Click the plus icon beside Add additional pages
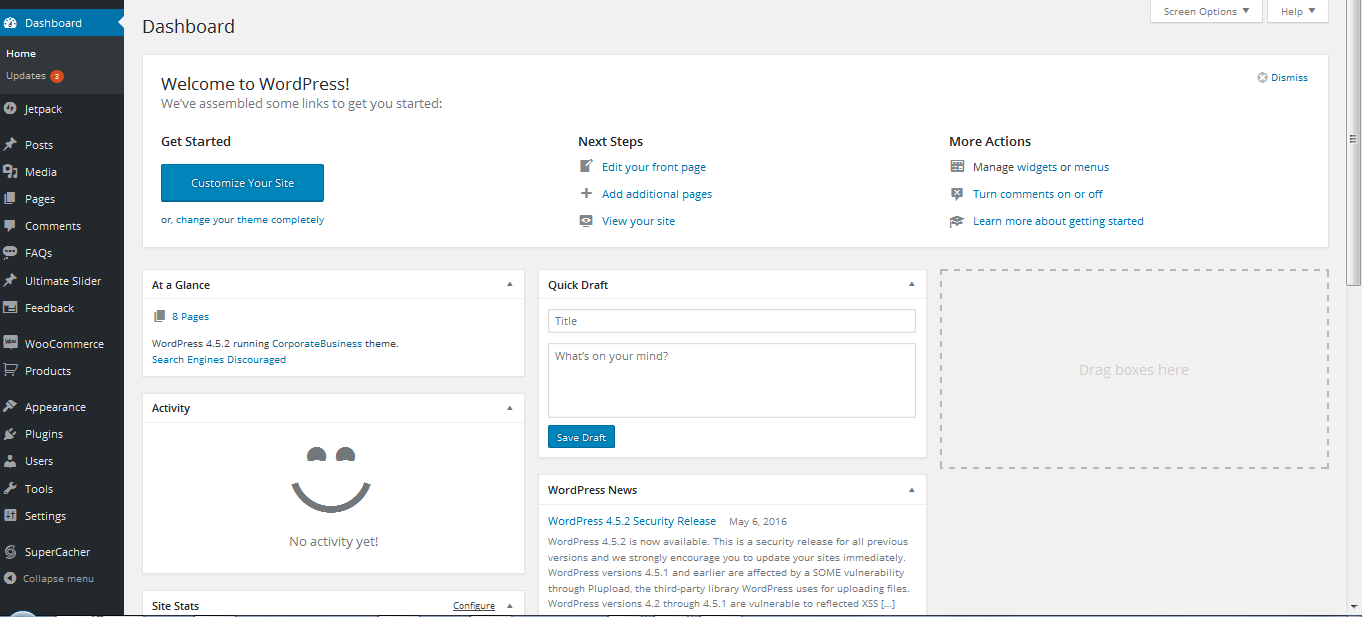Image resolution: width=1362 pixels, height=617 pixels. tap(586, 194)
